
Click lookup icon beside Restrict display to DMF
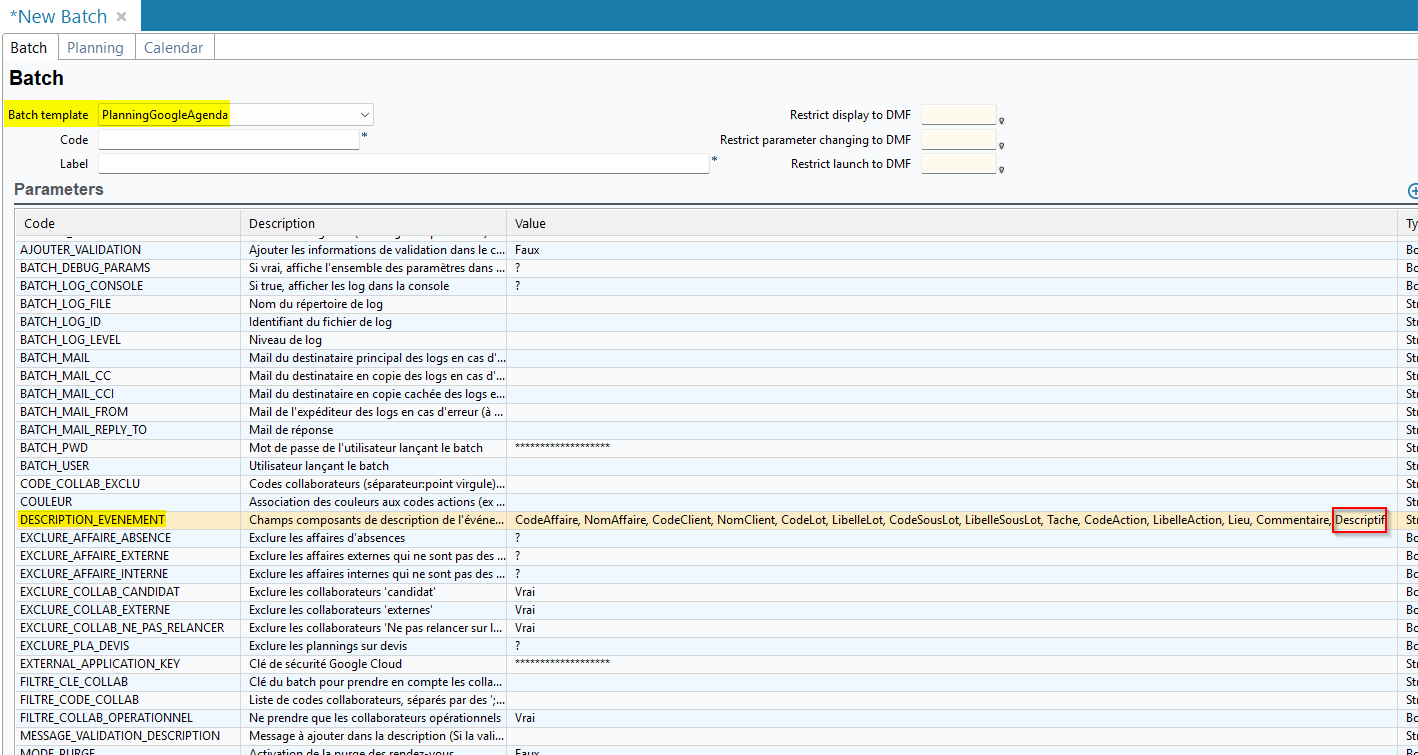point(1001,121)
